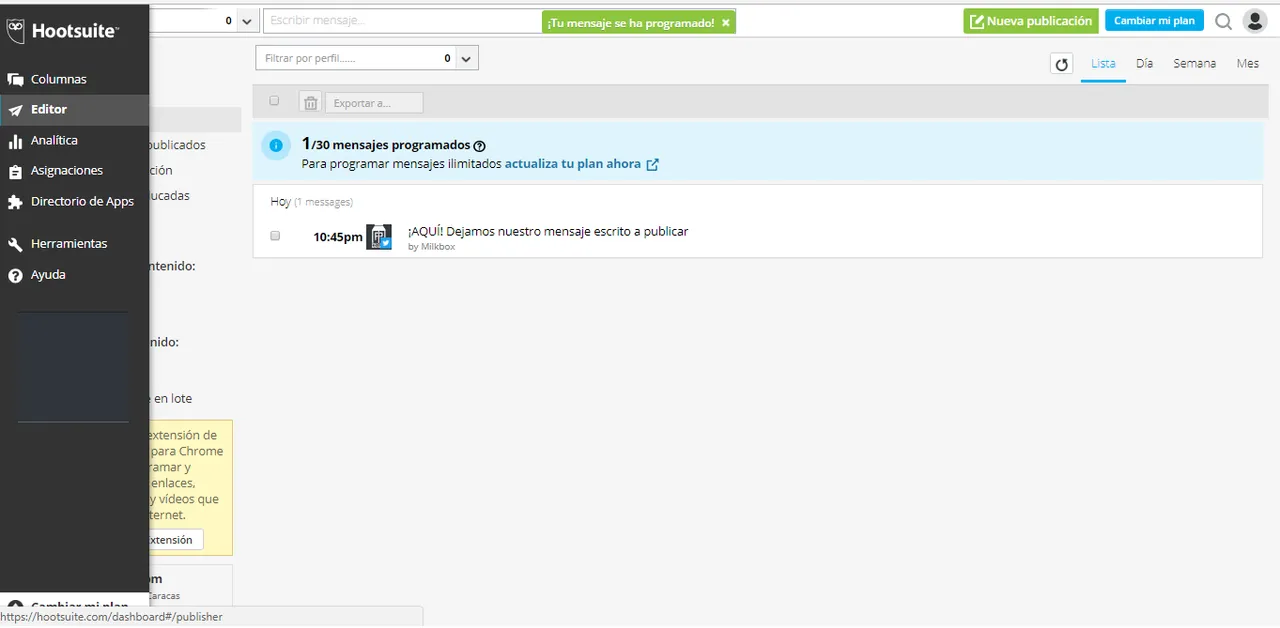Switch to the Día view tab
Screen dimensions: 1280x628
[x=1144, y=63]
